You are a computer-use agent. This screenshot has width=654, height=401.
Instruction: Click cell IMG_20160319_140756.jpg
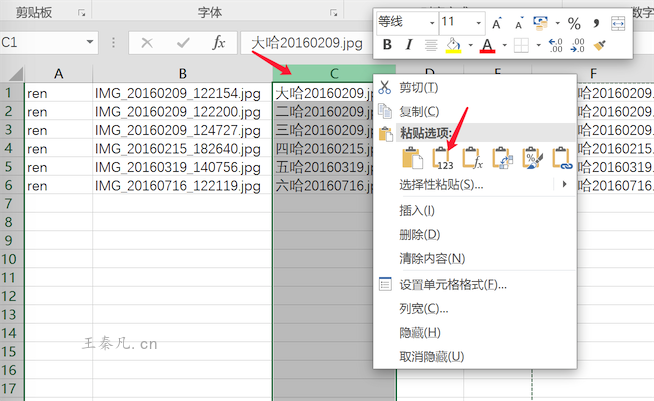pos(182,167)
